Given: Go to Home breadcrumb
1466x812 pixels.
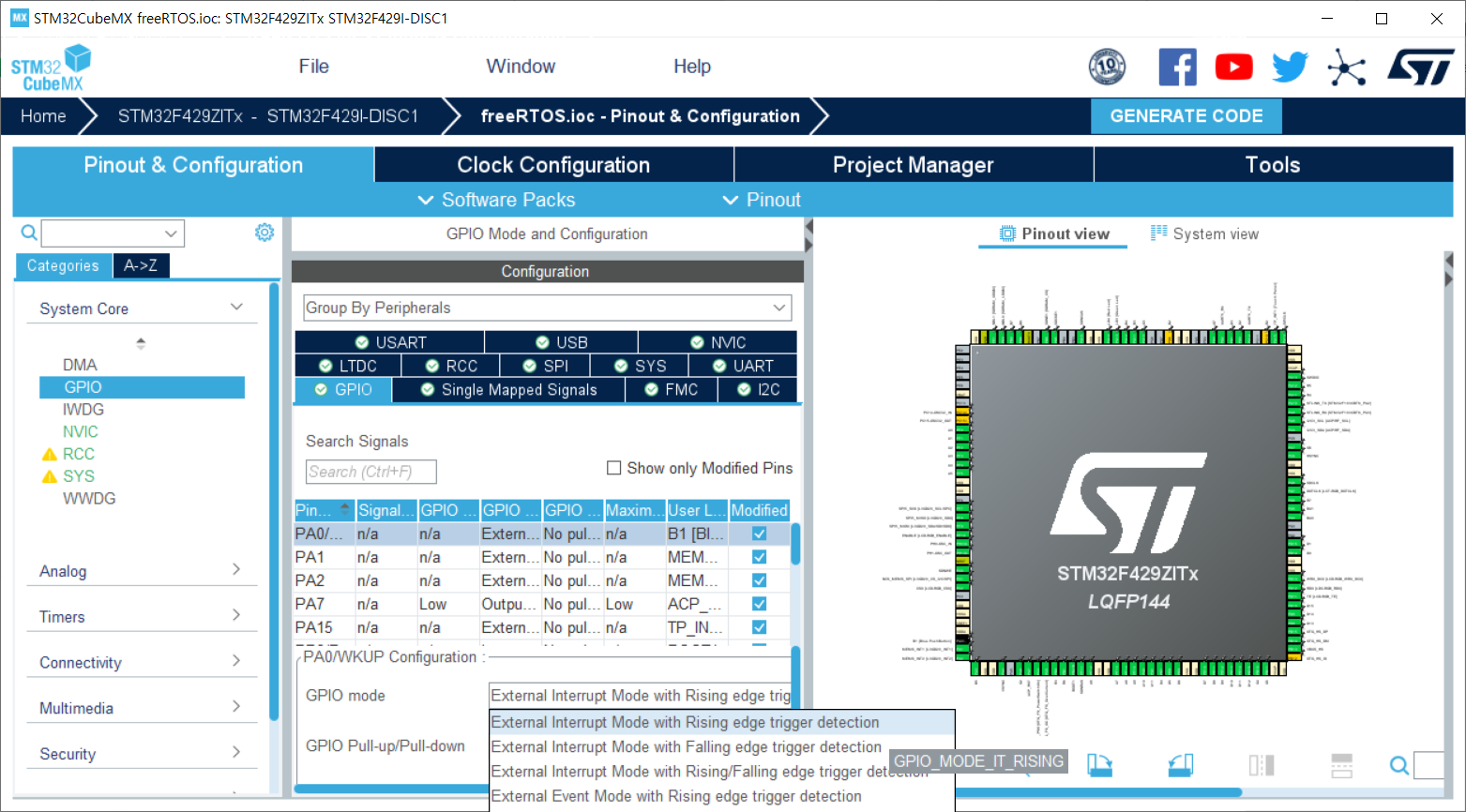Looking at the screenshot, I should 43,116.
